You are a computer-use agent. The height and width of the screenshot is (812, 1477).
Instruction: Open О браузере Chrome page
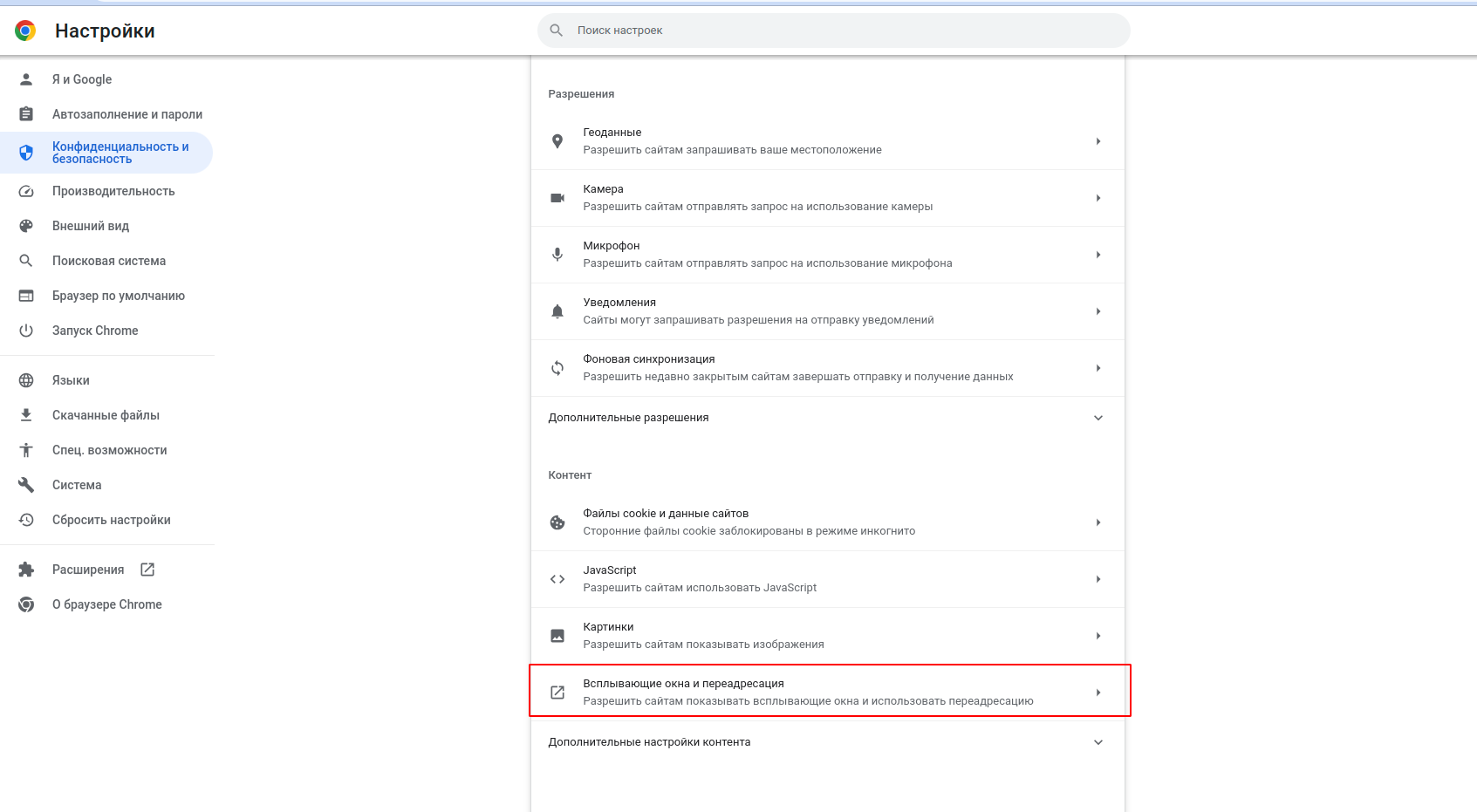point(106,604)
